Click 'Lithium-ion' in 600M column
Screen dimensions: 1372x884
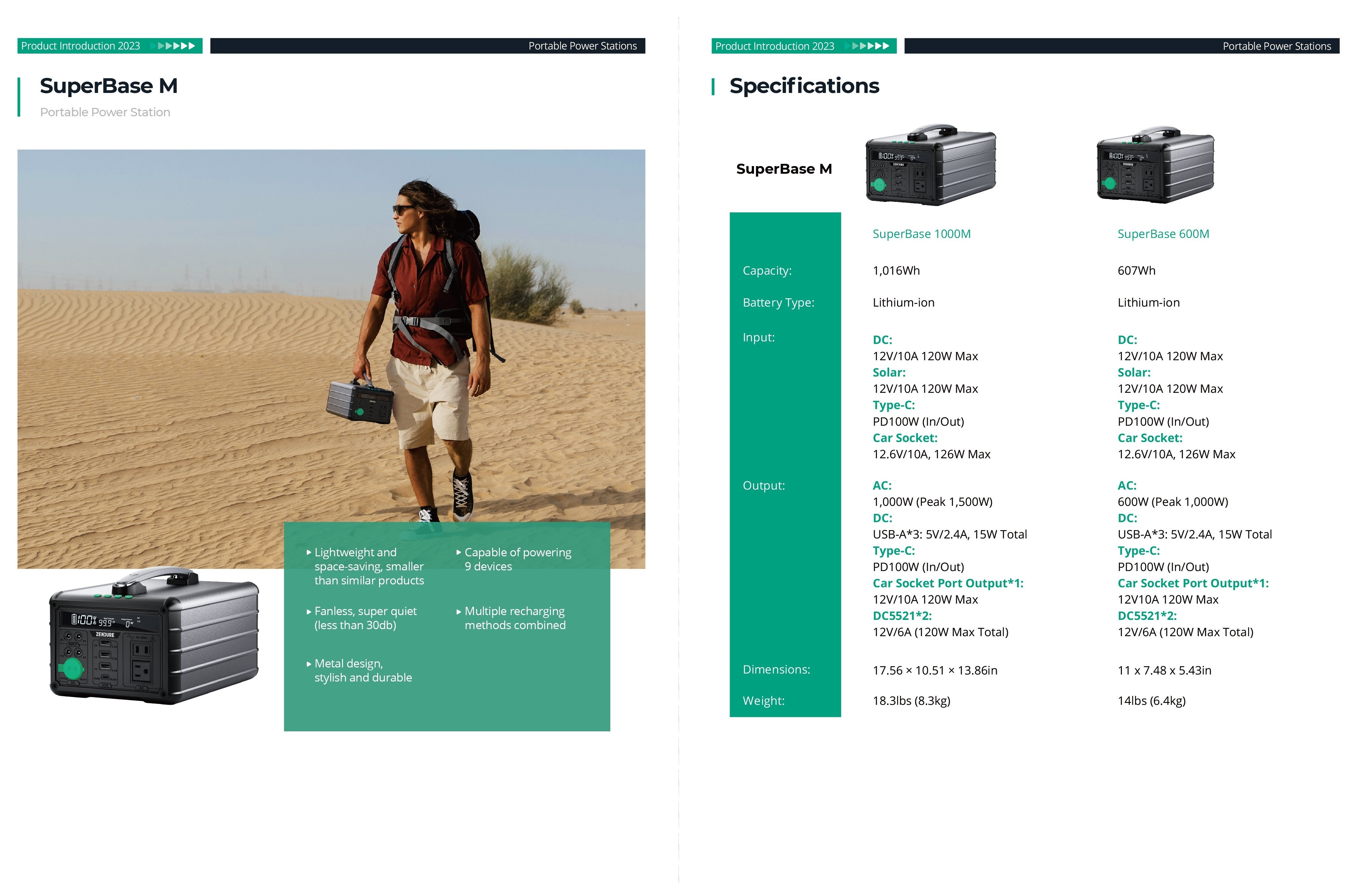coord(1148,303)
